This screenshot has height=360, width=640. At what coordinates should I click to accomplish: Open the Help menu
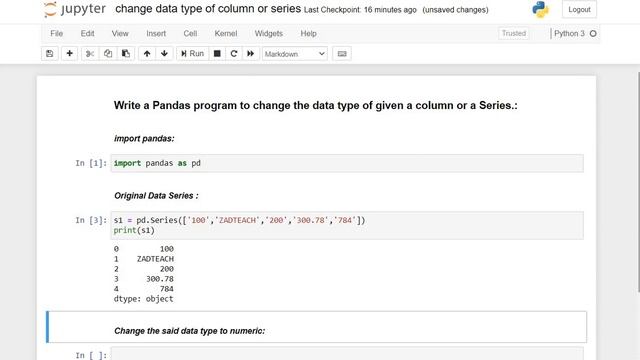[x=309, y=33]
